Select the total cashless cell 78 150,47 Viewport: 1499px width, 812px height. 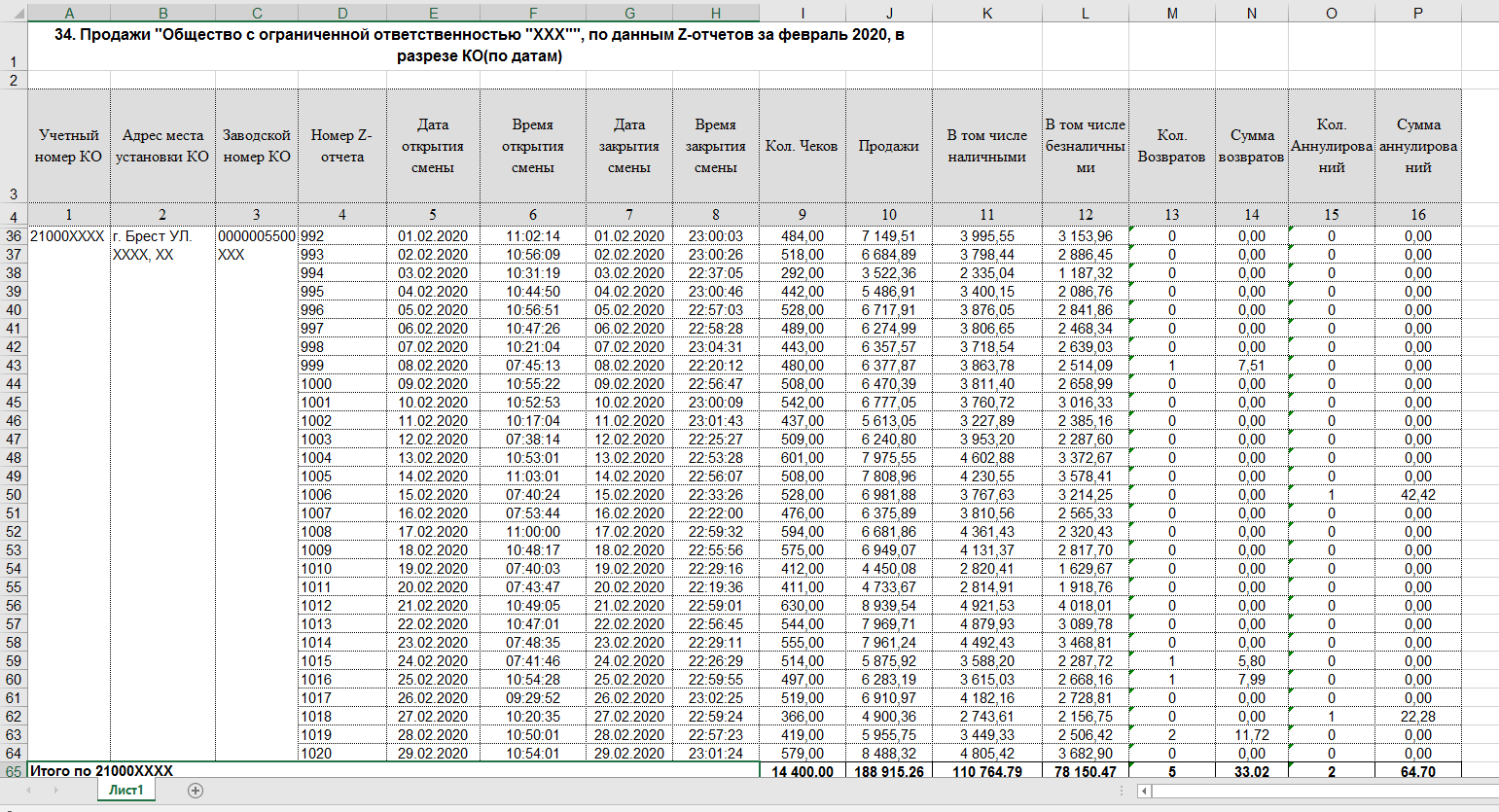click(1086, 771)
